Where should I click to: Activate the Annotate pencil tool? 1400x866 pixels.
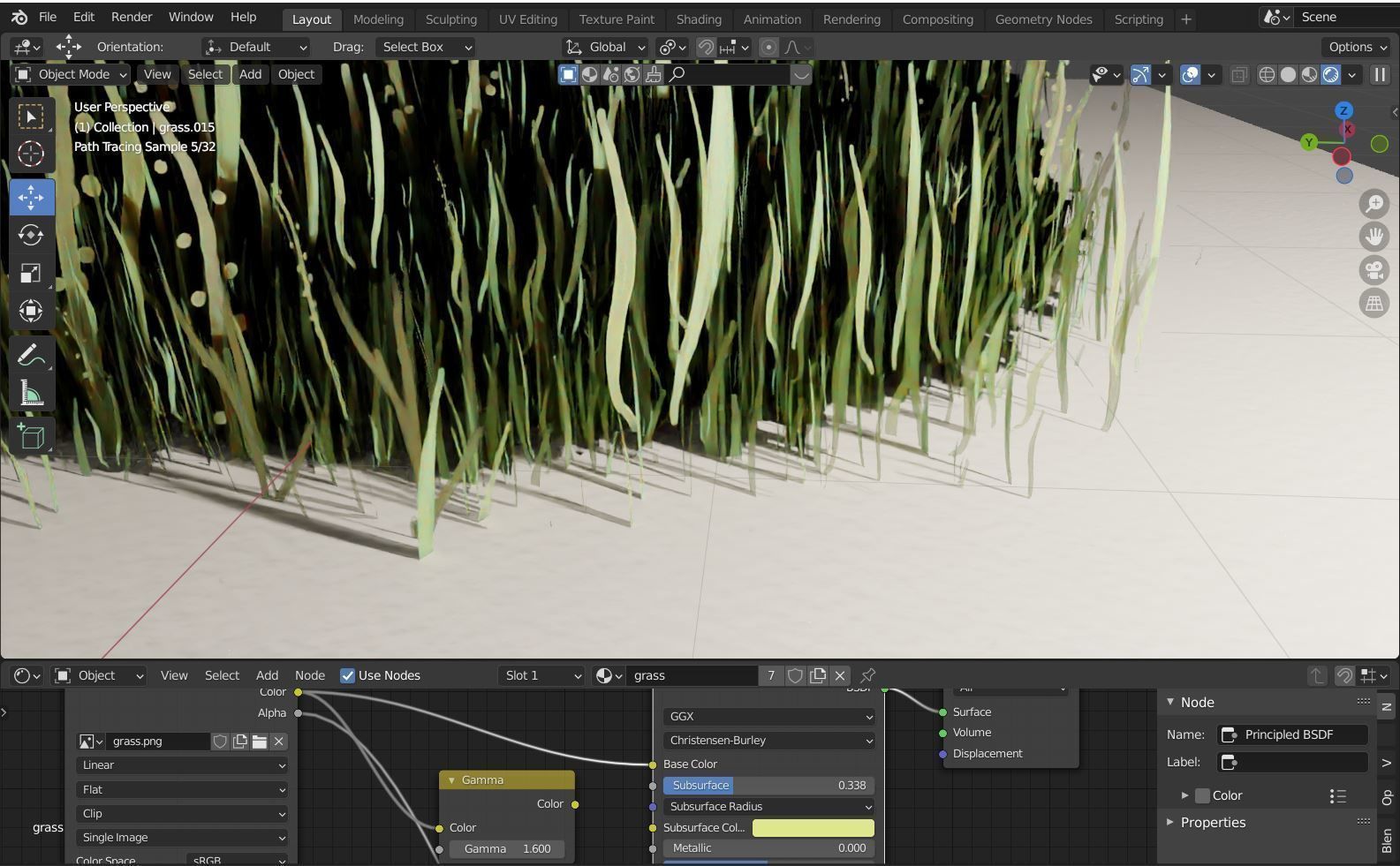click(x=31, y=355)
